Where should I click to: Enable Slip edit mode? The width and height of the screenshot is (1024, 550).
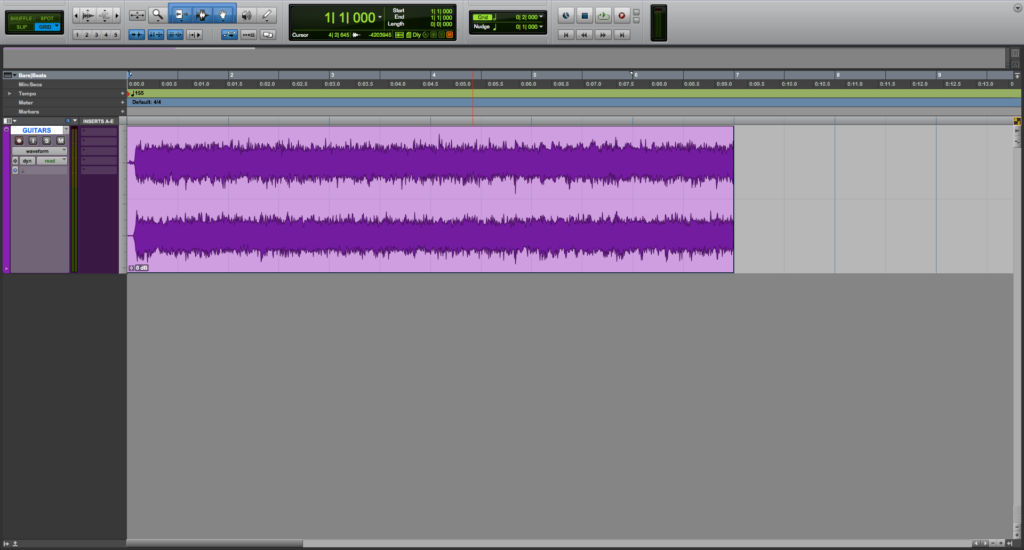[21, 27]
